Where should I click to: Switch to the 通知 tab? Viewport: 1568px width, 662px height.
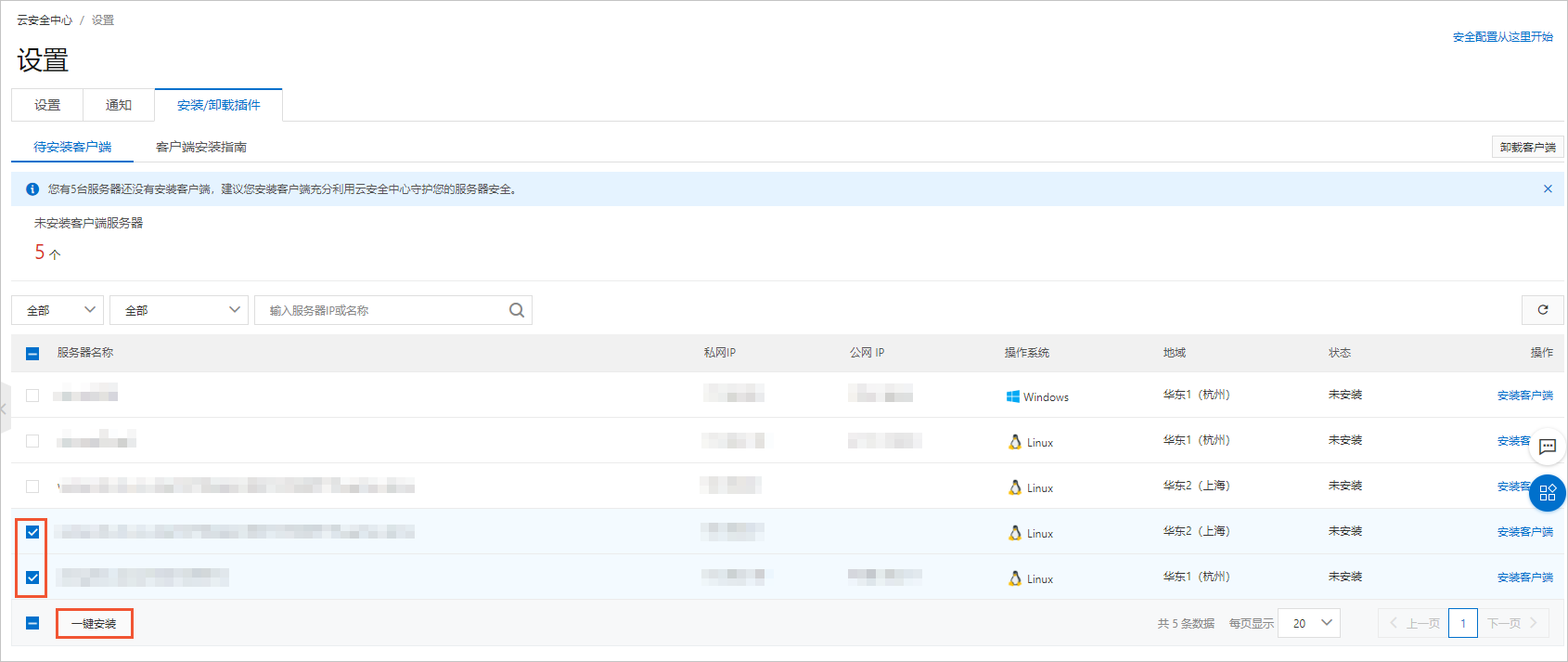point(119,105)
